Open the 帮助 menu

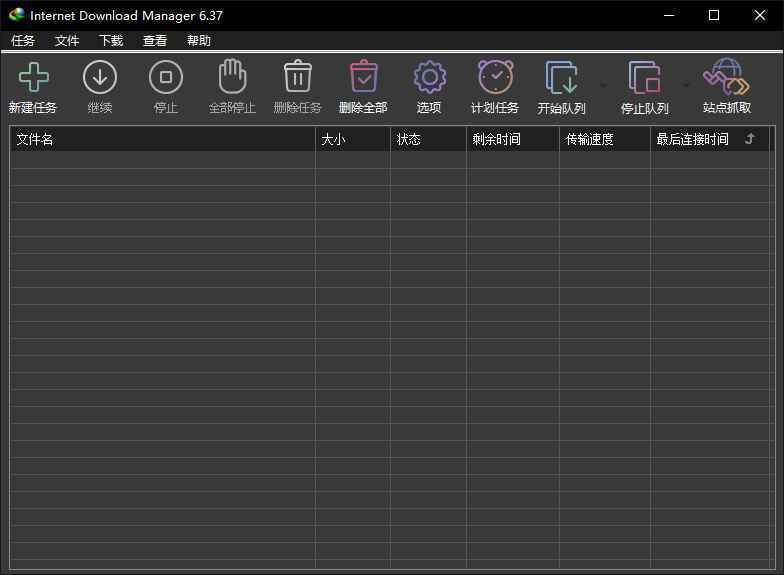pos(199,40)
